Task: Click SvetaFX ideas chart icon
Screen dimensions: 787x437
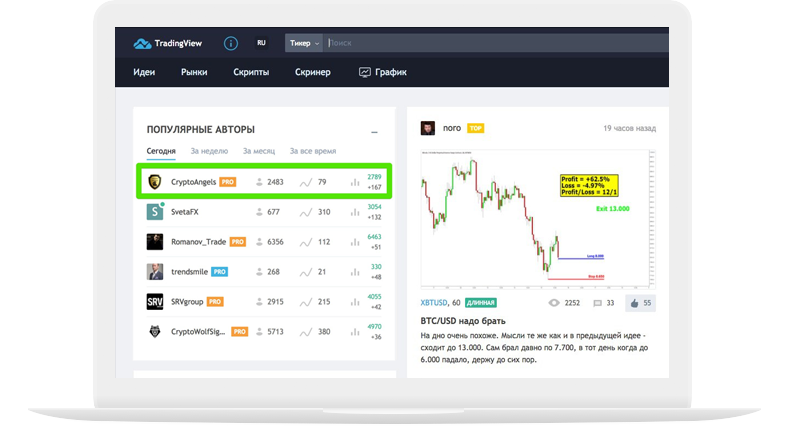Action: pyautogui.click(x=306, y=213)
